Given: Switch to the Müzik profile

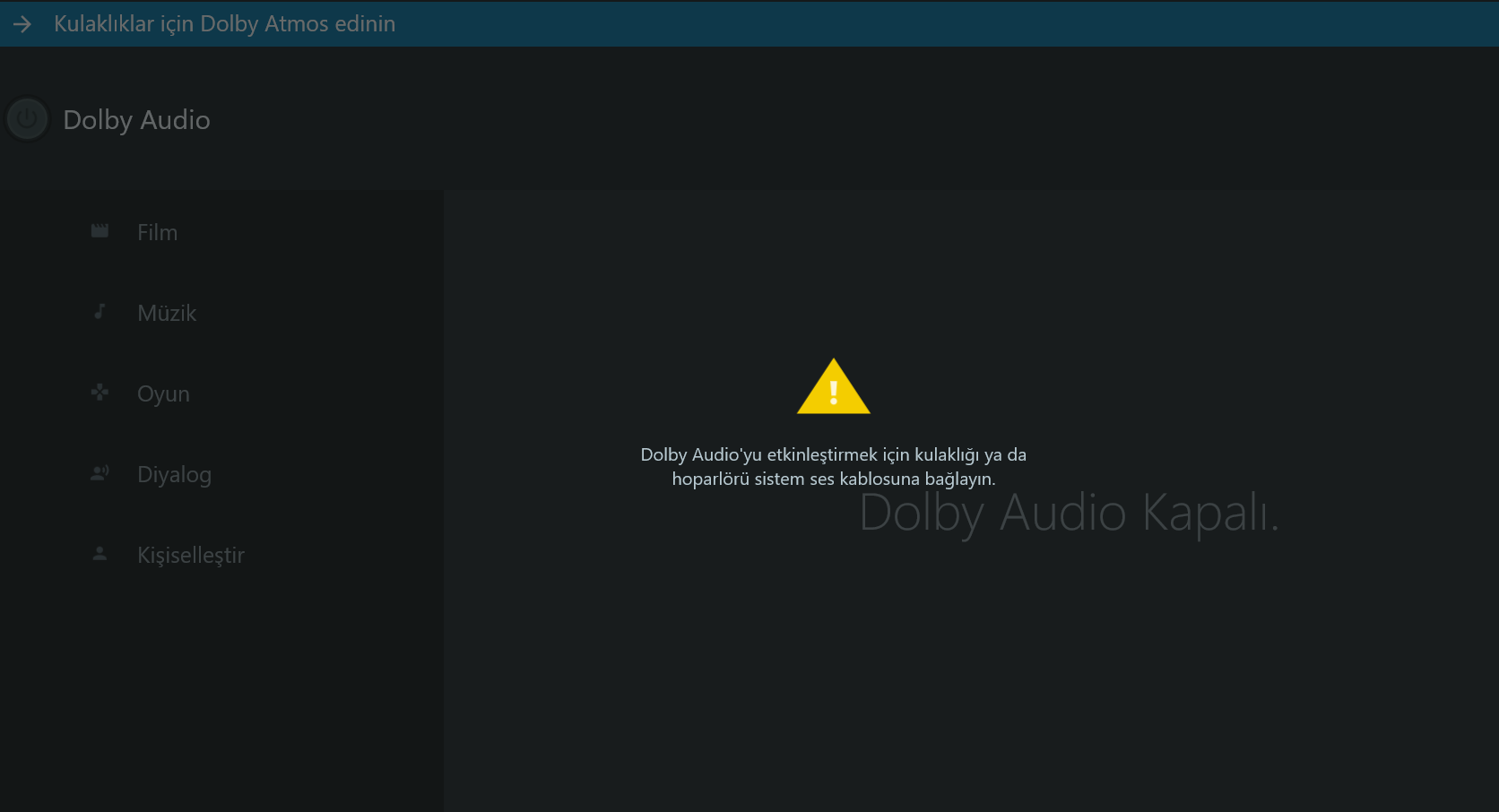Looking at the screenshot, I should point(167,314).
